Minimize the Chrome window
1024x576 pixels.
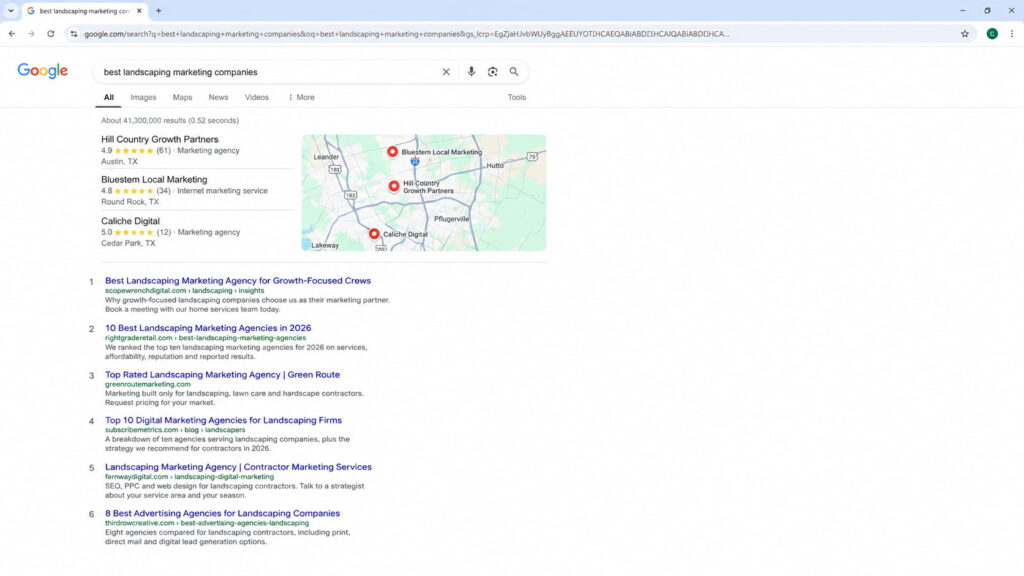point(963,10)
